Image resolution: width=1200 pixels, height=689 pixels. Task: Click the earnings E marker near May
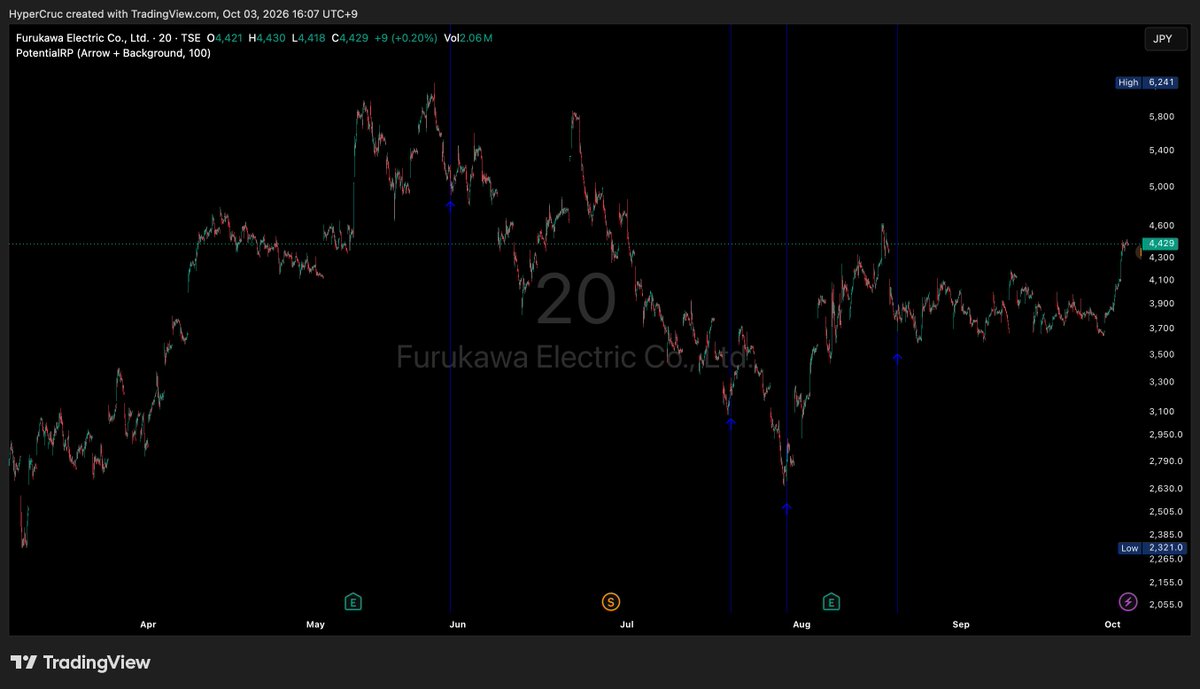(352, 601)
